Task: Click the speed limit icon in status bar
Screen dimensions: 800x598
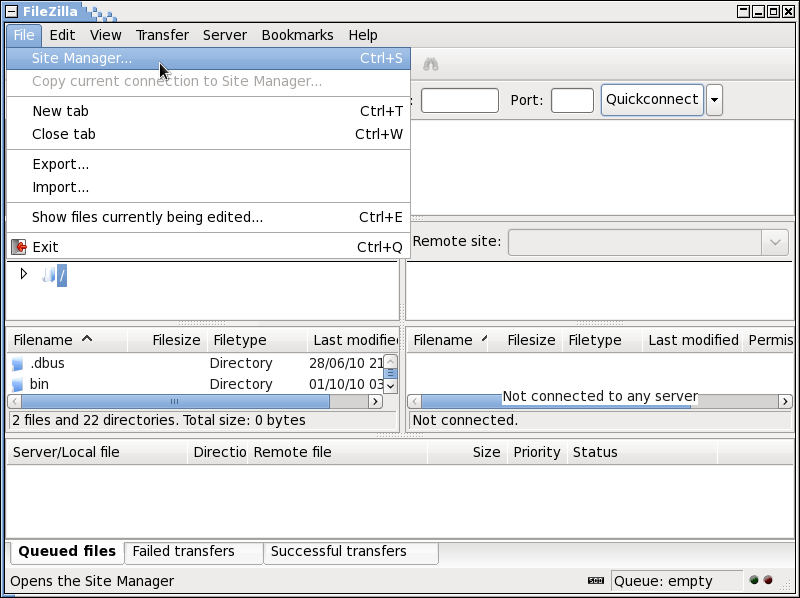Action: 596,581
